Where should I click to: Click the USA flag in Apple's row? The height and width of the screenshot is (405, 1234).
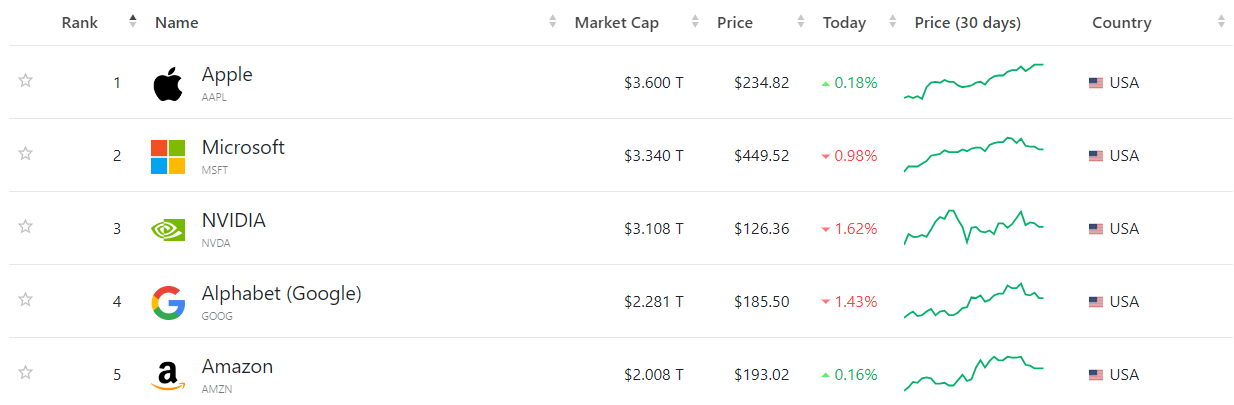pyautogui.click(x=1096, y=83)
